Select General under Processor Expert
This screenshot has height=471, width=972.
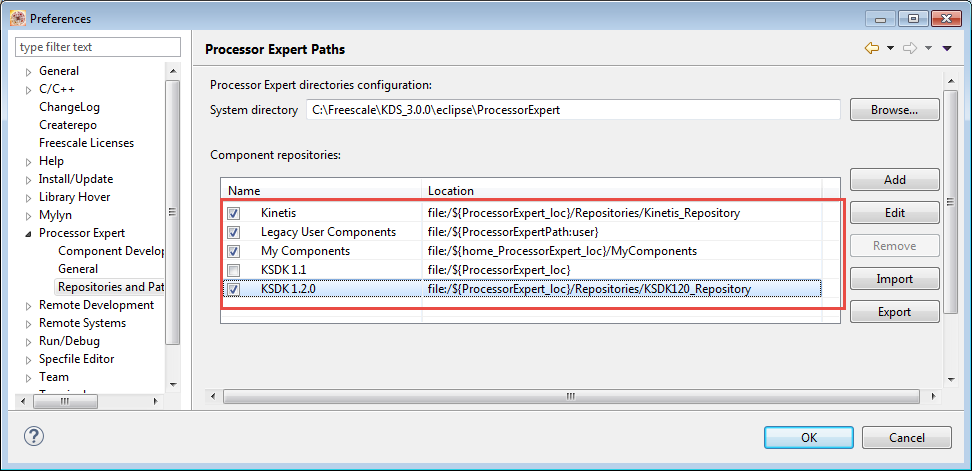pyautogui.click(x=77, y=269)
